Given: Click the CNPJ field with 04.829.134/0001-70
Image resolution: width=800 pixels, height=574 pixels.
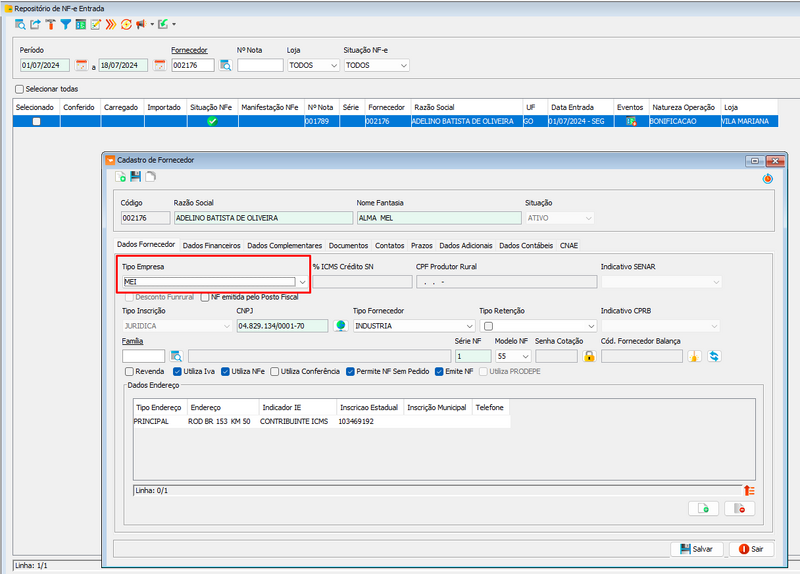Looking at the screenshot, I should (x=282, y=326).
